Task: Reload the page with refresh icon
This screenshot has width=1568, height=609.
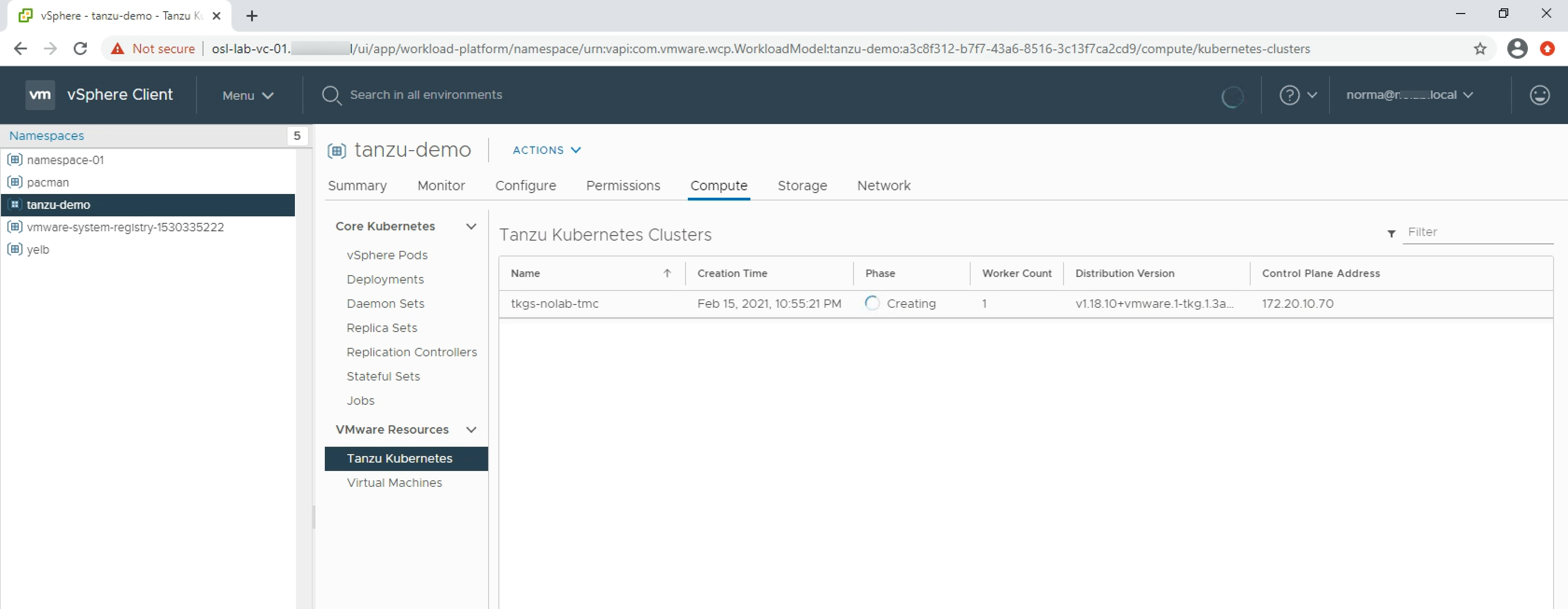Action: (x=80, y=48)
